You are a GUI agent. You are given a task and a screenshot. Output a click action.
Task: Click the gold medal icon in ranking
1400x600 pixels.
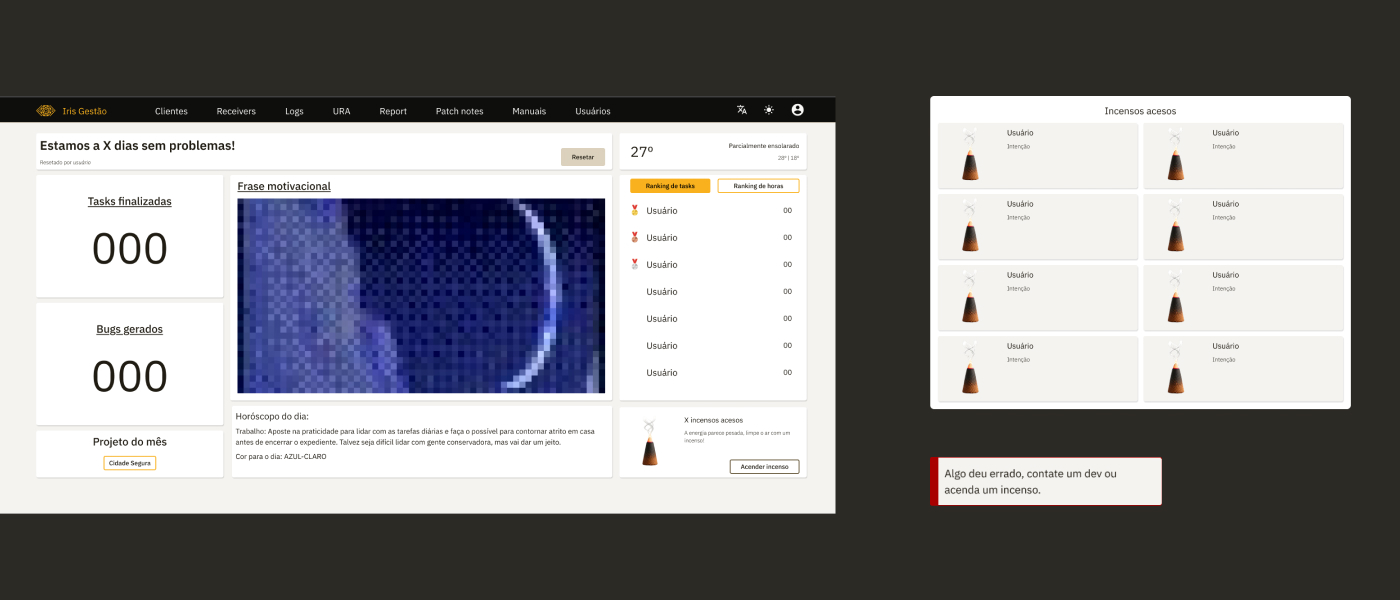[634, 210]
